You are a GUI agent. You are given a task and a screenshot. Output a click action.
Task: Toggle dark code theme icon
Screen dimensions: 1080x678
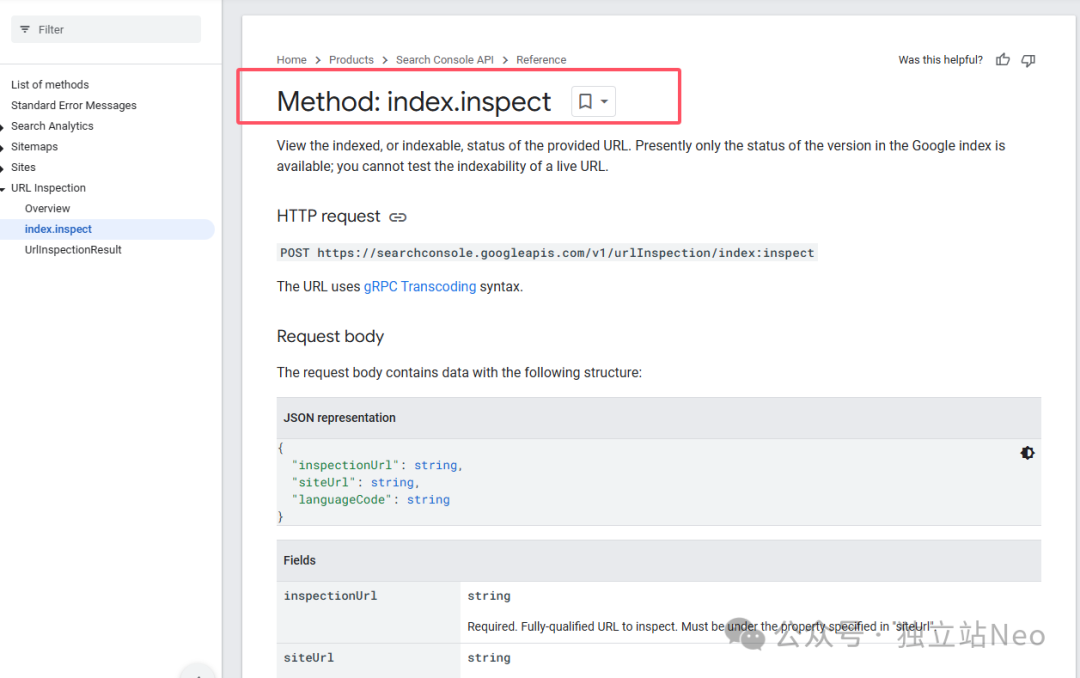[x=1027, y=453]
